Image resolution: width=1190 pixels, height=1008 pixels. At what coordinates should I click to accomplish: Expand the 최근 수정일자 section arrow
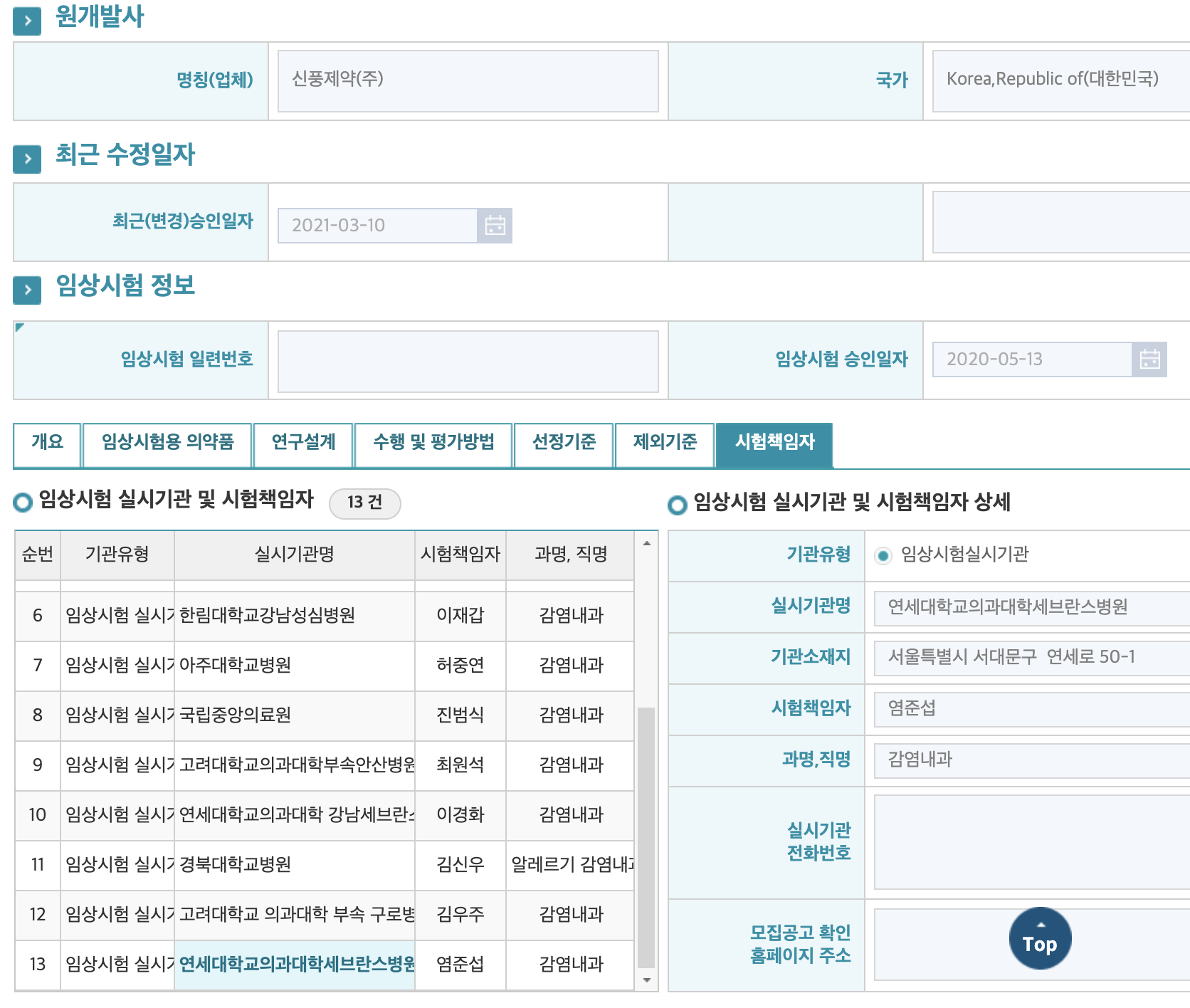[x=26, y=158]
